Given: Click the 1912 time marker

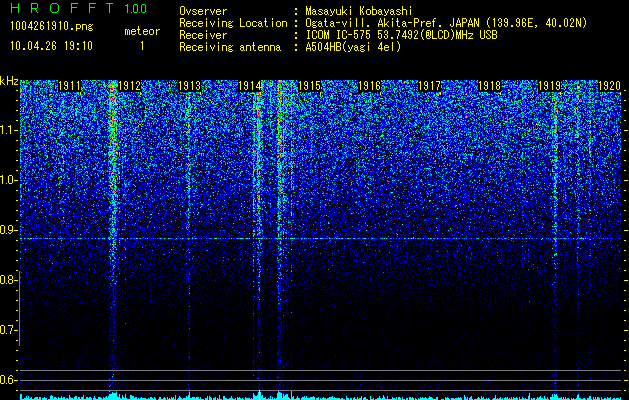Looking at the screenshot, I should coord(130,86).
